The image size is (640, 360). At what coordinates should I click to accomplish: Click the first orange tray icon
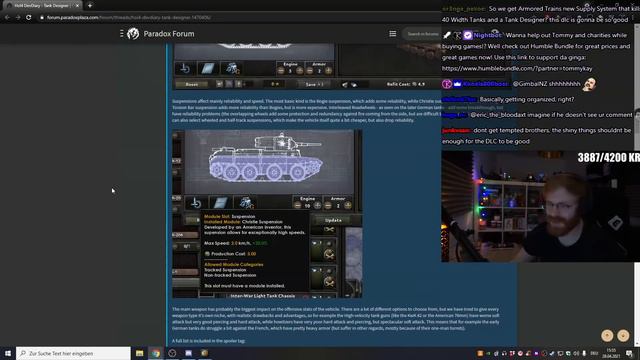click(x=480, y=353)
